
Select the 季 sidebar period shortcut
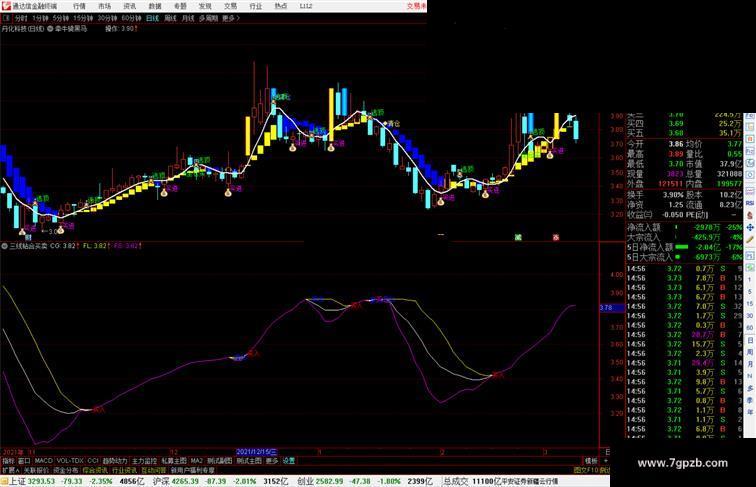pos(750,400)
